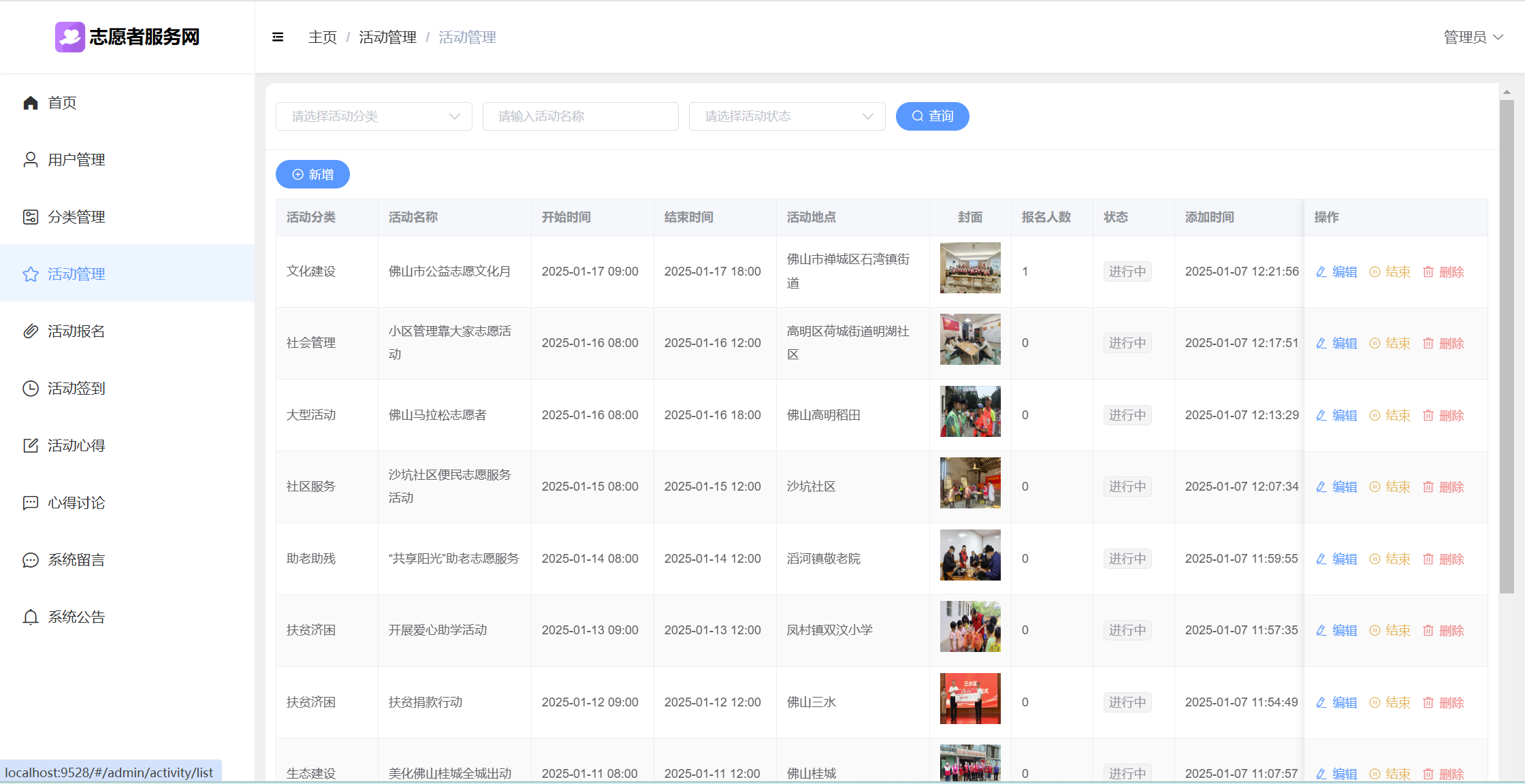Click the edit-note icon for 活动心得
This screenshot has width=1525, height=784.
pos(31,446)
